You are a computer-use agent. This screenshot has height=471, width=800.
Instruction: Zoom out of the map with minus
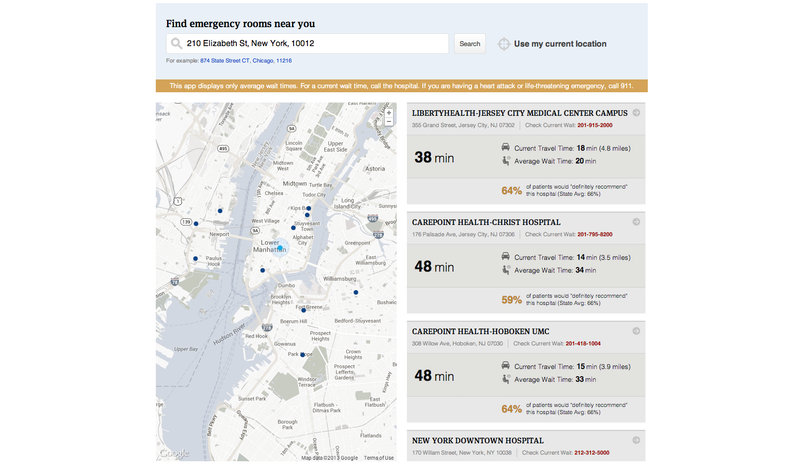pyautogui.click(x=389, y=121)
